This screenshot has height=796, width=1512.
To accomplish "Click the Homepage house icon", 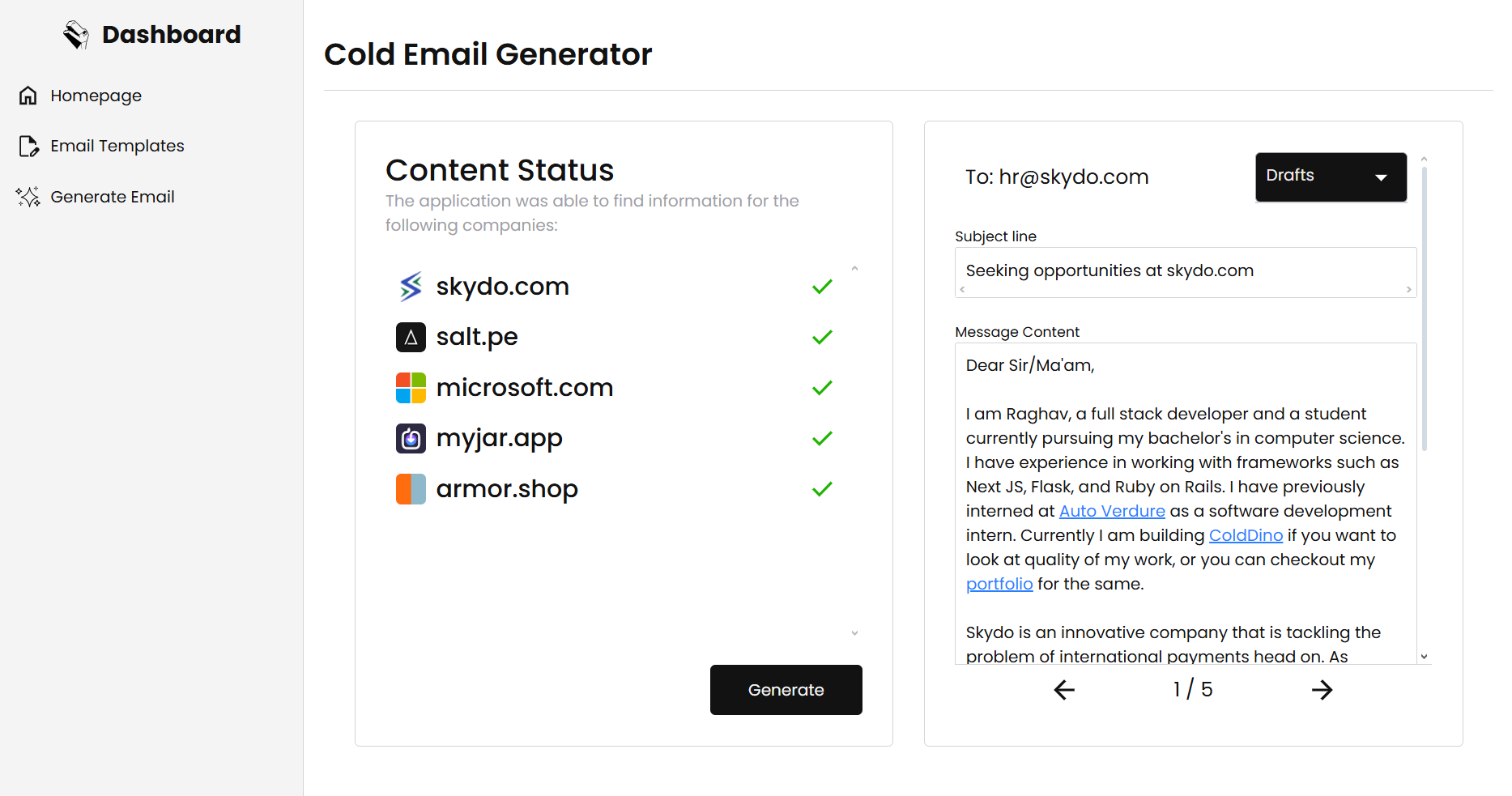I will (x=28, y=96).
